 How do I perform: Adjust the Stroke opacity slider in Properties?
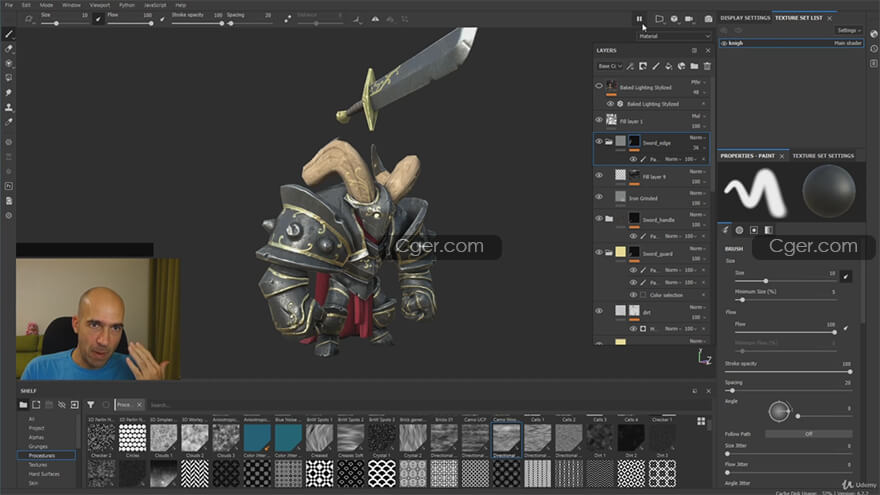pyautogui.click(x=788, y=372)
